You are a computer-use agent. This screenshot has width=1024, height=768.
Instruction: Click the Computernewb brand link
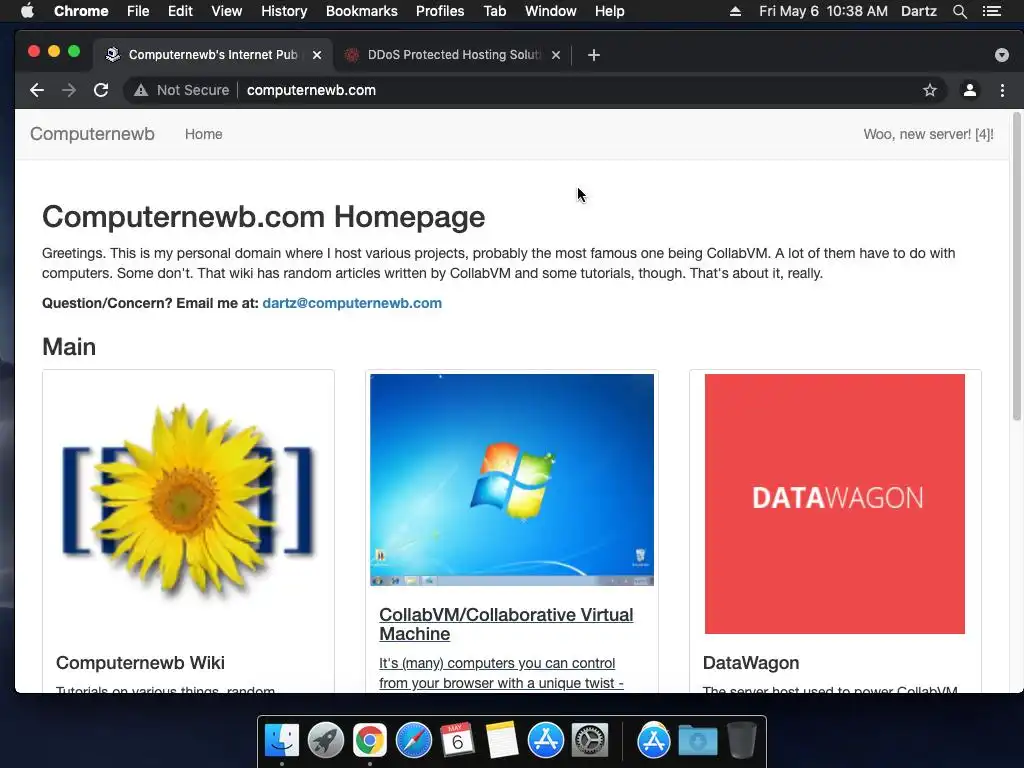point(92,134)
